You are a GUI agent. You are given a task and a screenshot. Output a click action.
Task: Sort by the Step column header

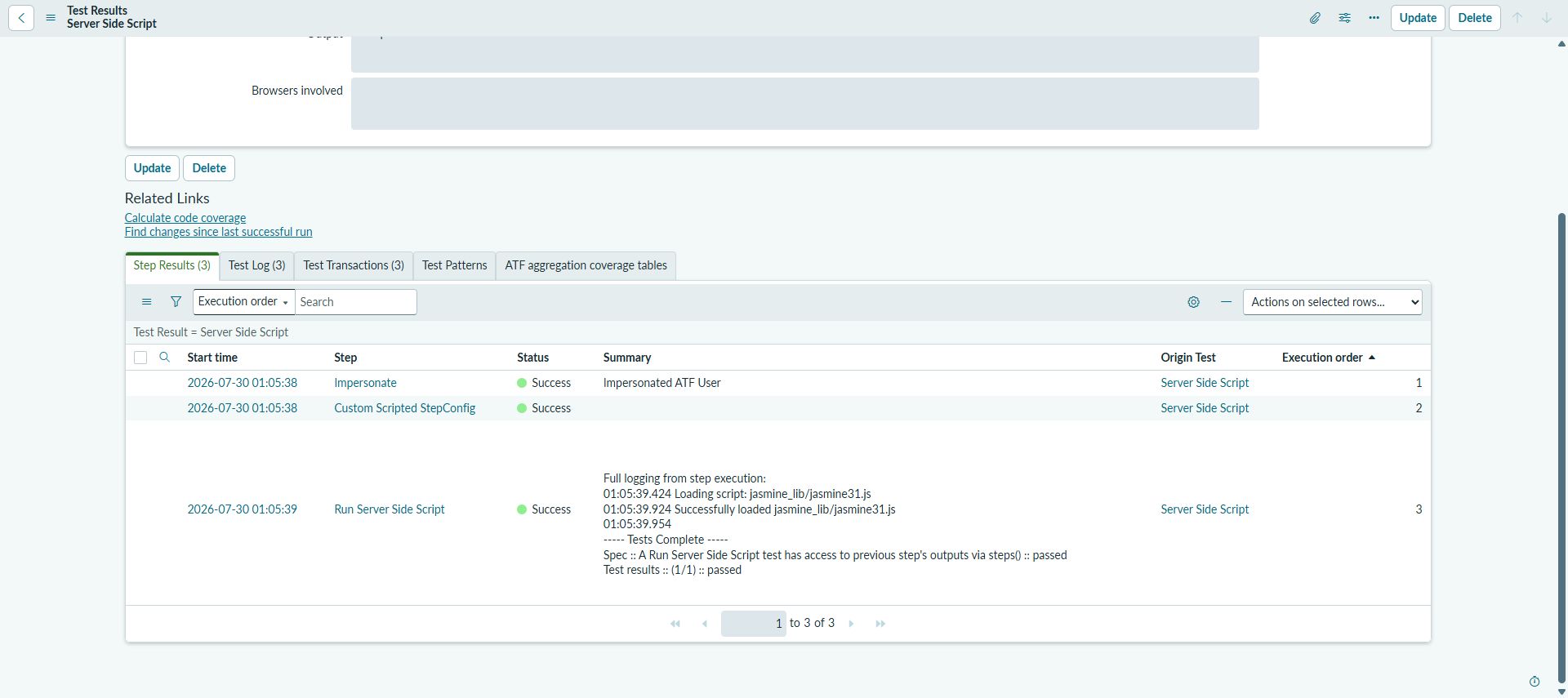(345, 358)
